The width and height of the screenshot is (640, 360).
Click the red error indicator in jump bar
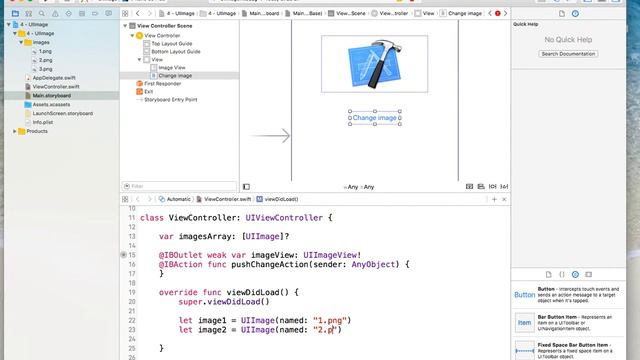pyautogui.click(x=498, y=13)
